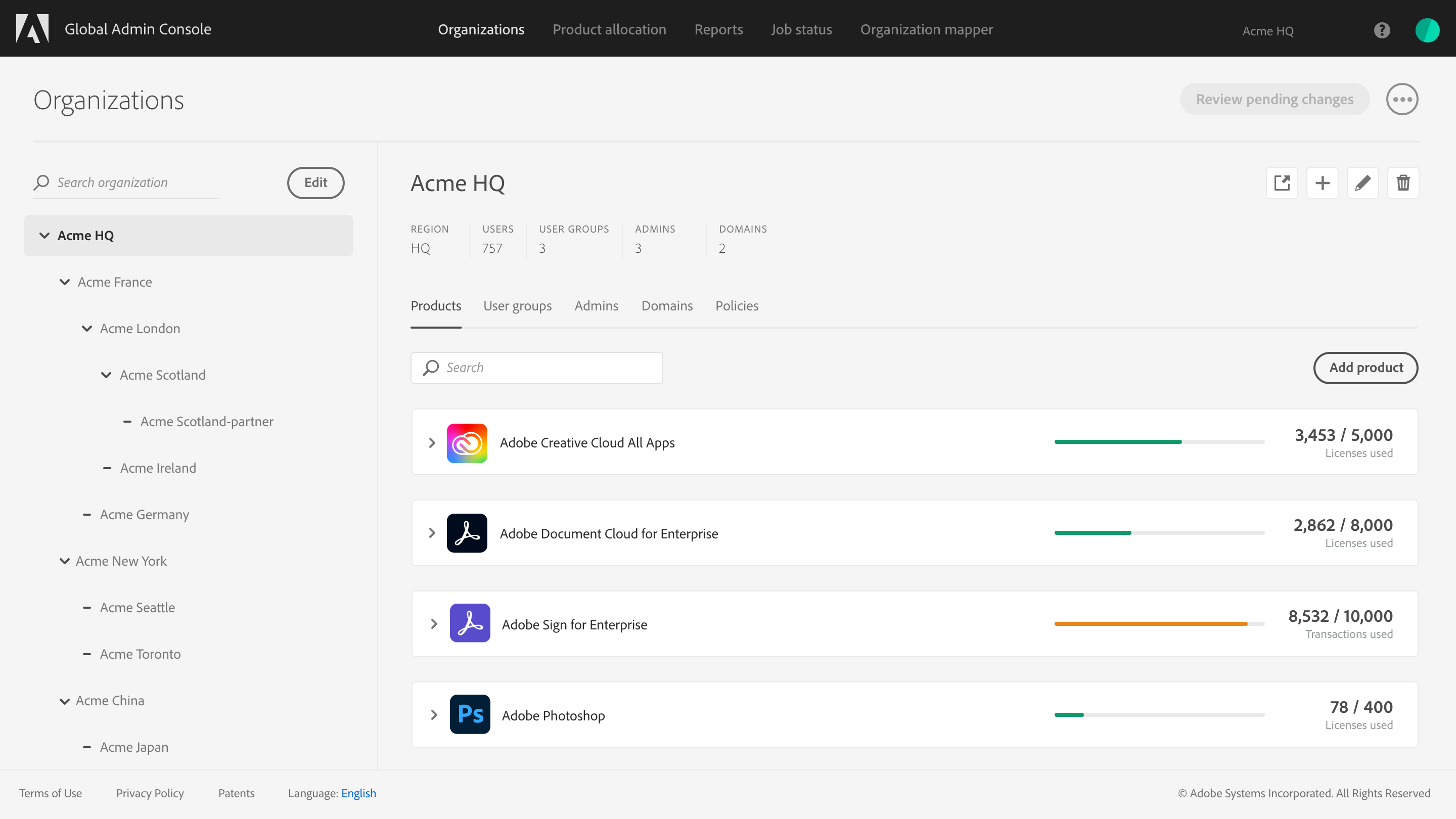This screenshot has width=1456, height=819.
Task: Click the orange Adobe Sign usage bar
Action: 1159,624
